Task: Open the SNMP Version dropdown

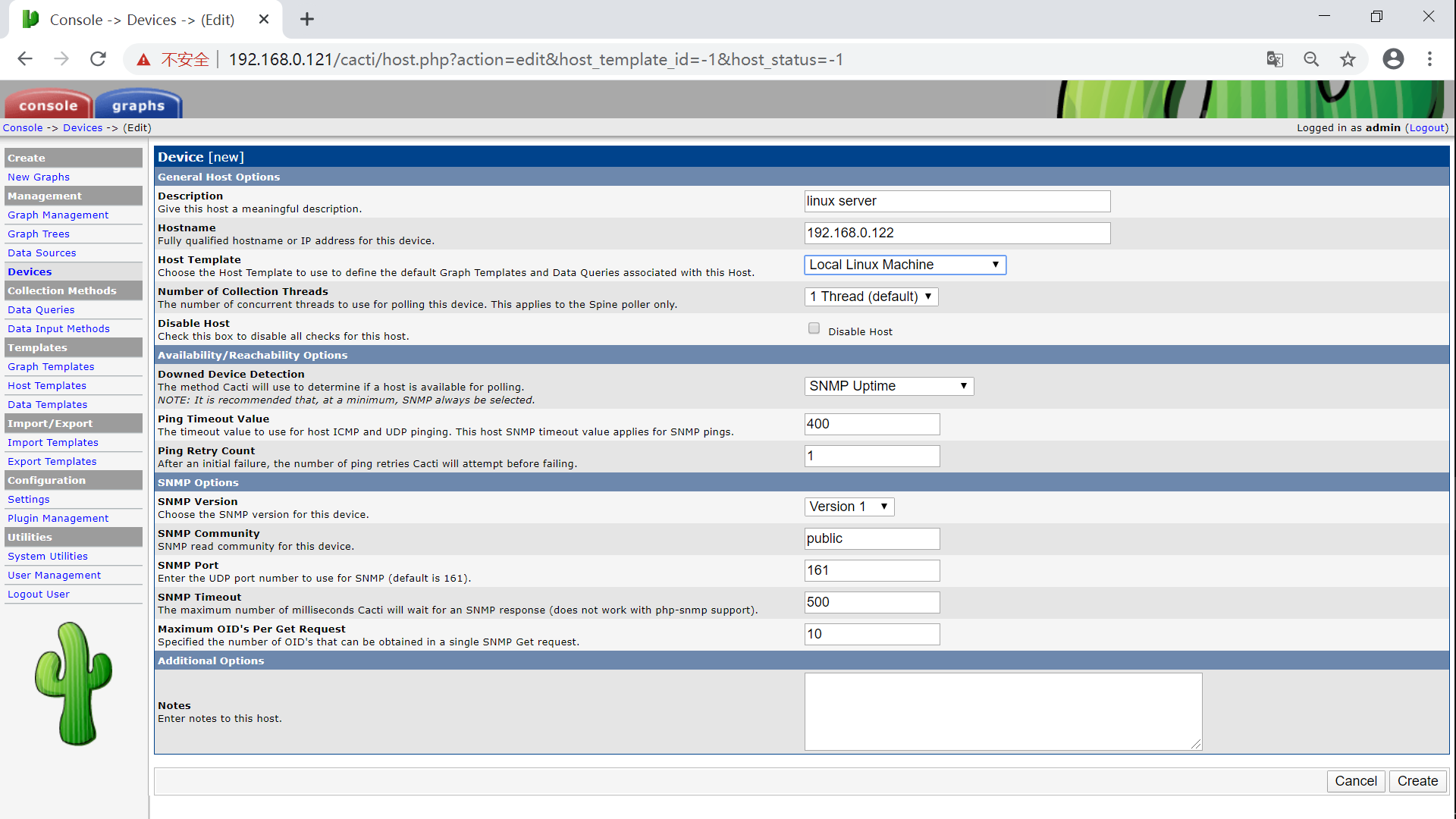Action: tap(849, 507)
